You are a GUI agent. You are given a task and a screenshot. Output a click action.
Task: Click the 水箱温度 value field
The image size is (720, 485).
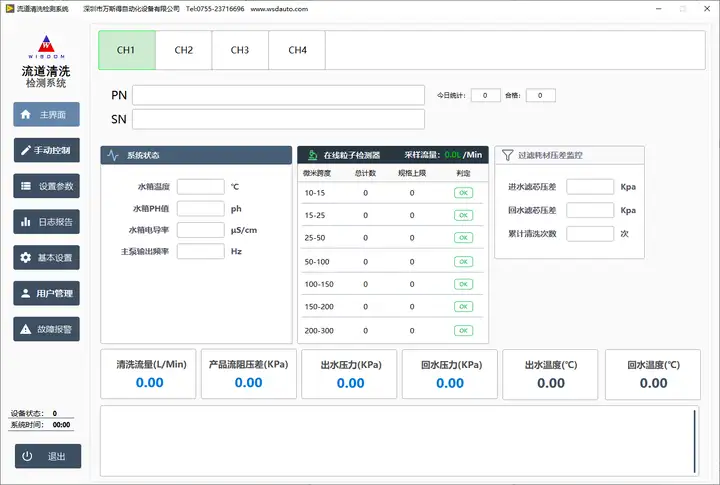[201, 186]
